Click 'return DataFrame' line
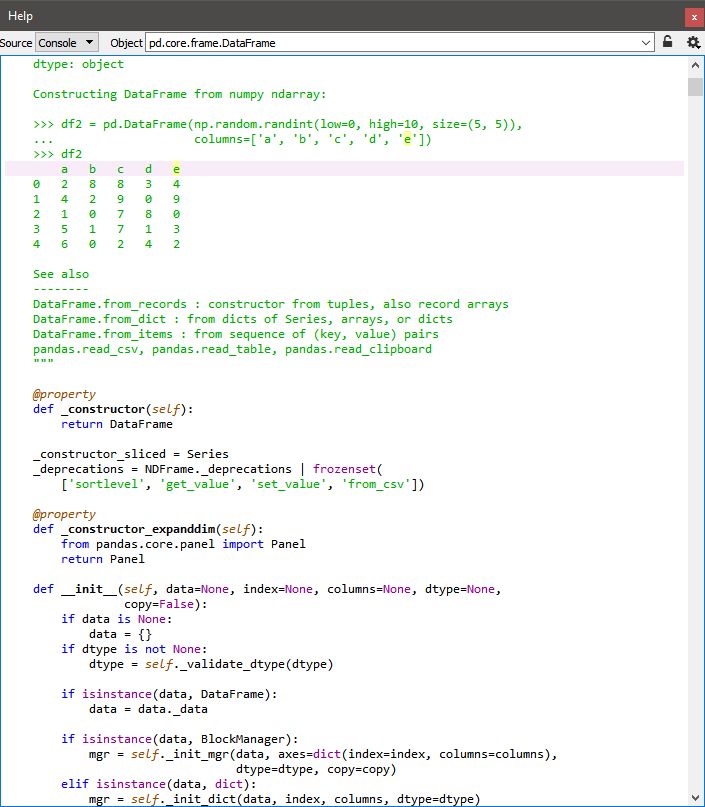 pos(117,424)
